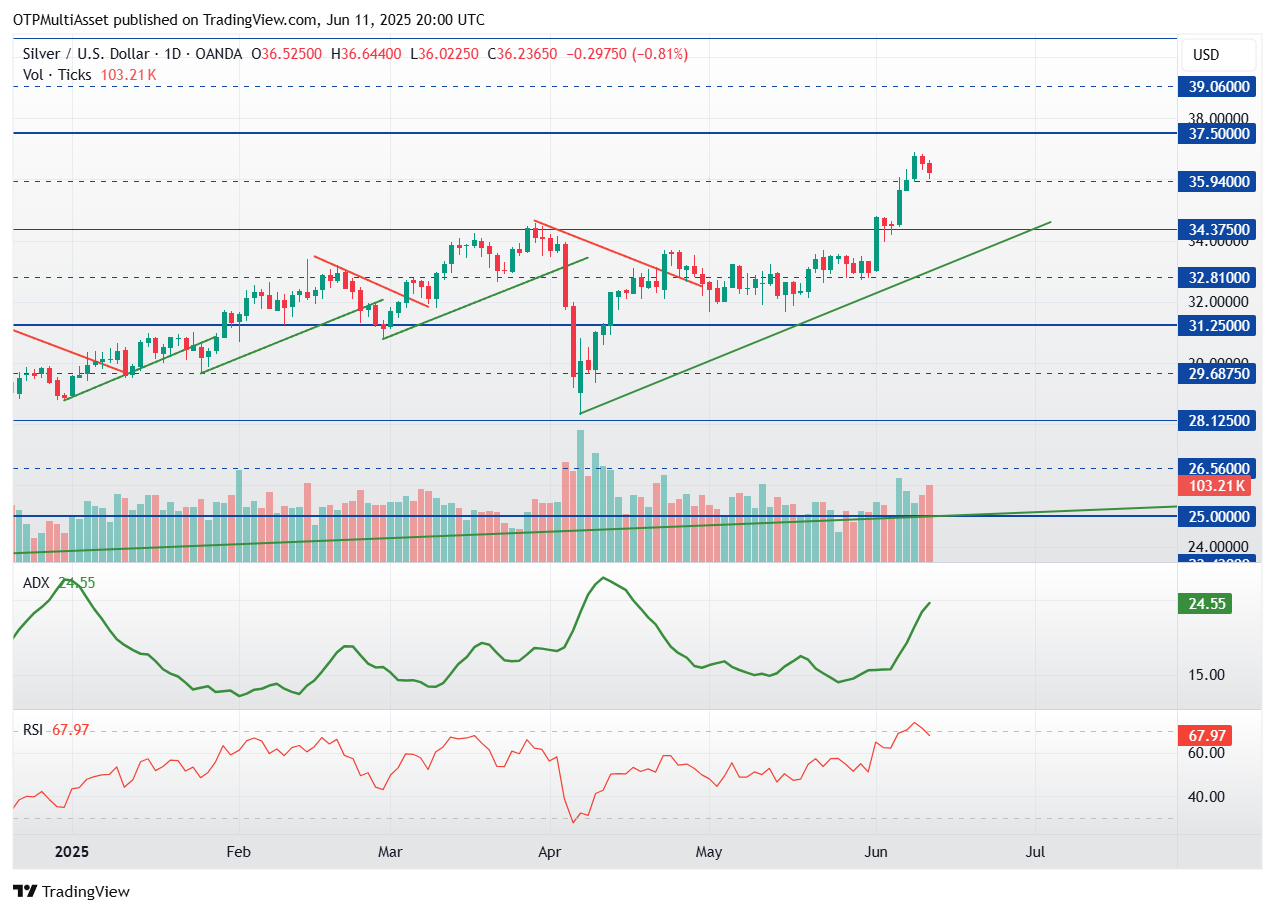Click the OANDA source label
The width and height of the screenshot is (1275, 913).
click(219, 54)
